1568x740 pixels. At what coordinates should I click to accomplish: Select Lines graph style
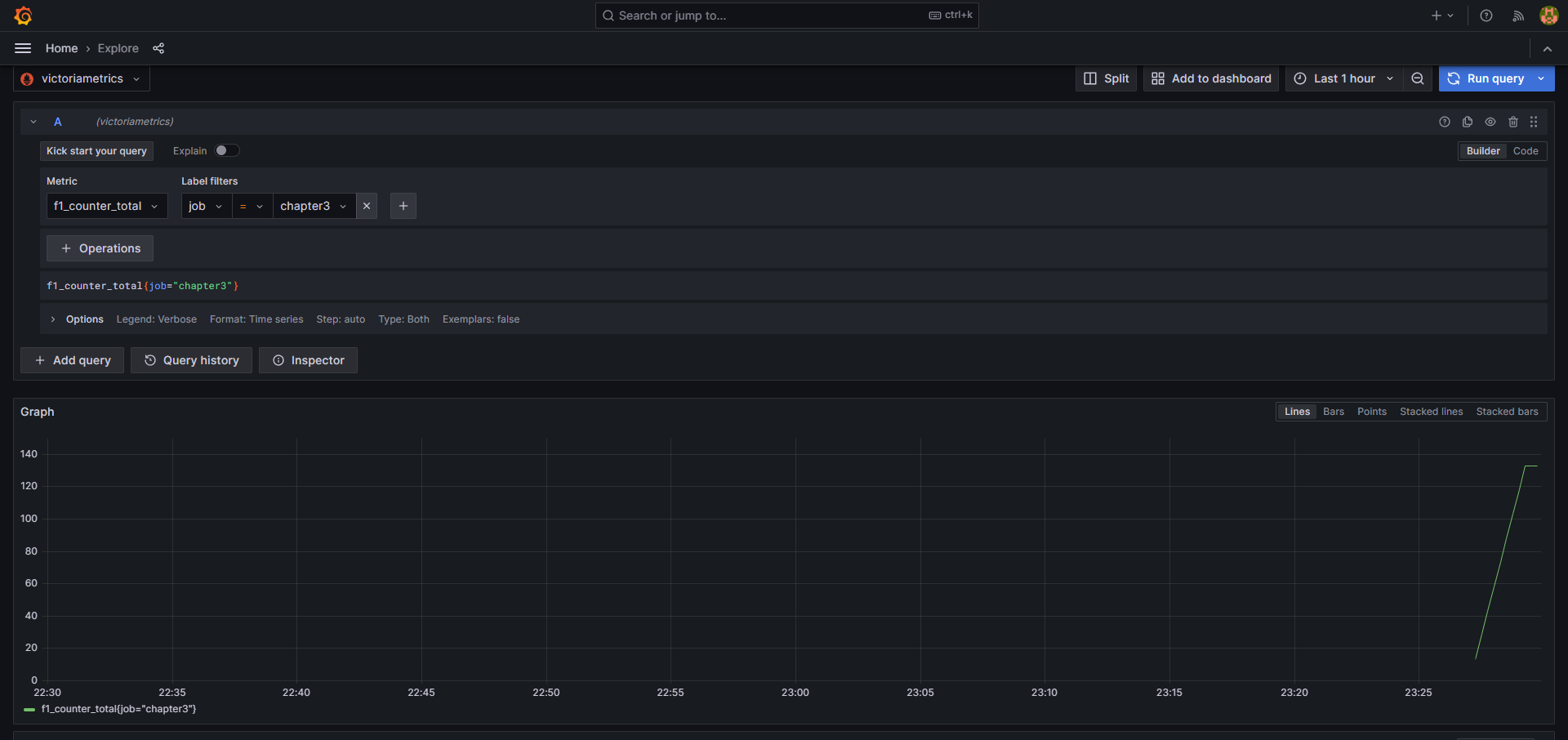pyautogui.click(x=1297, y=412)
